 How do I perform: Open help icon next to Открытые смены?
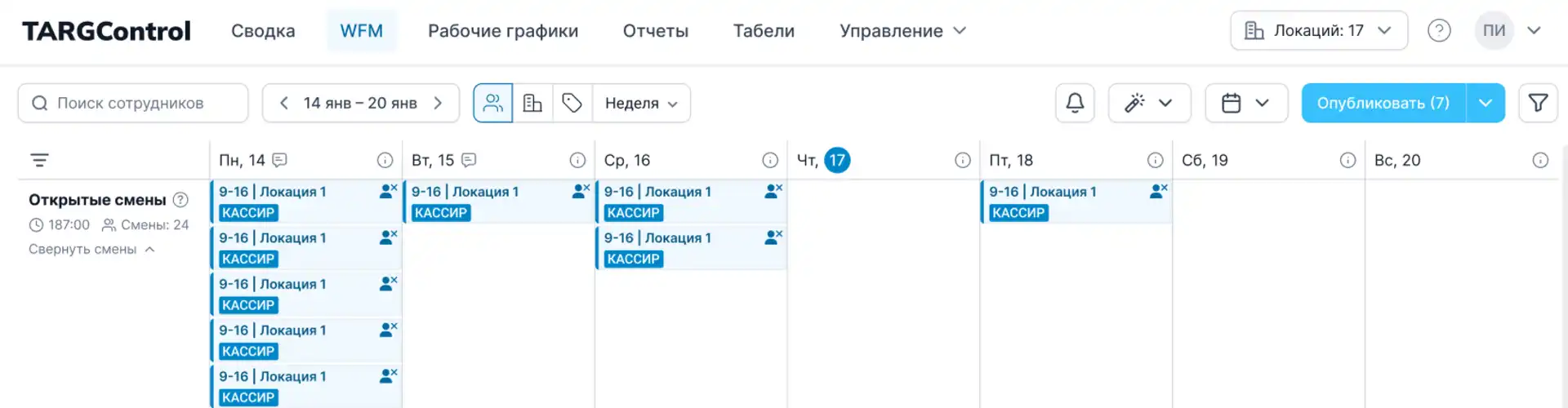[x=180, y=200]
